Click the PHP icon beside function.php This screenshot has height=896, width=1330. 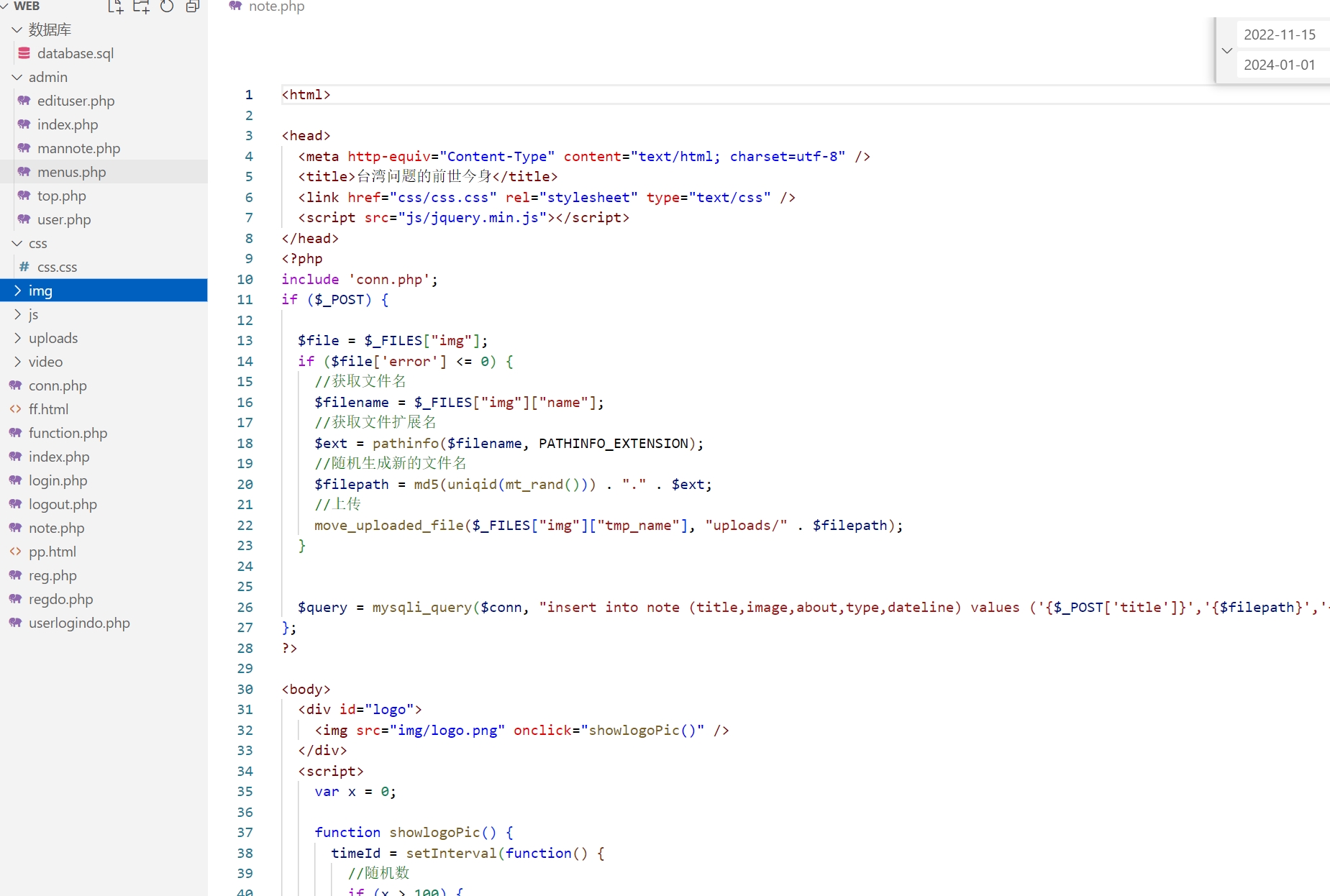(16, 433)
